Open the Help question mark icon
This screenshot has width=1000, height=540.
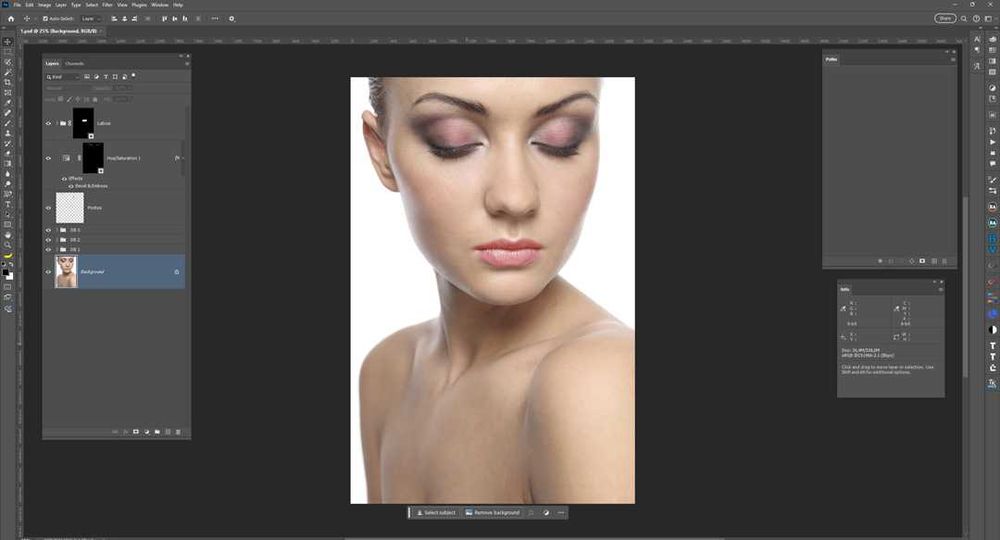pos(976,18)
